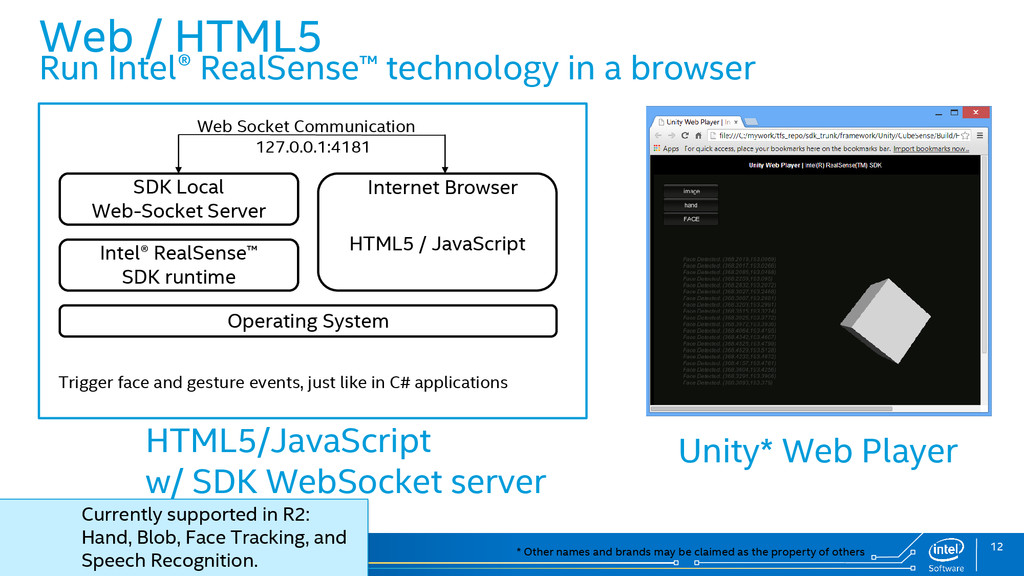Click the Intel Software logo
Viewport: 1024px width, 576px height.
pyautogui.click(x=946, y=555)
